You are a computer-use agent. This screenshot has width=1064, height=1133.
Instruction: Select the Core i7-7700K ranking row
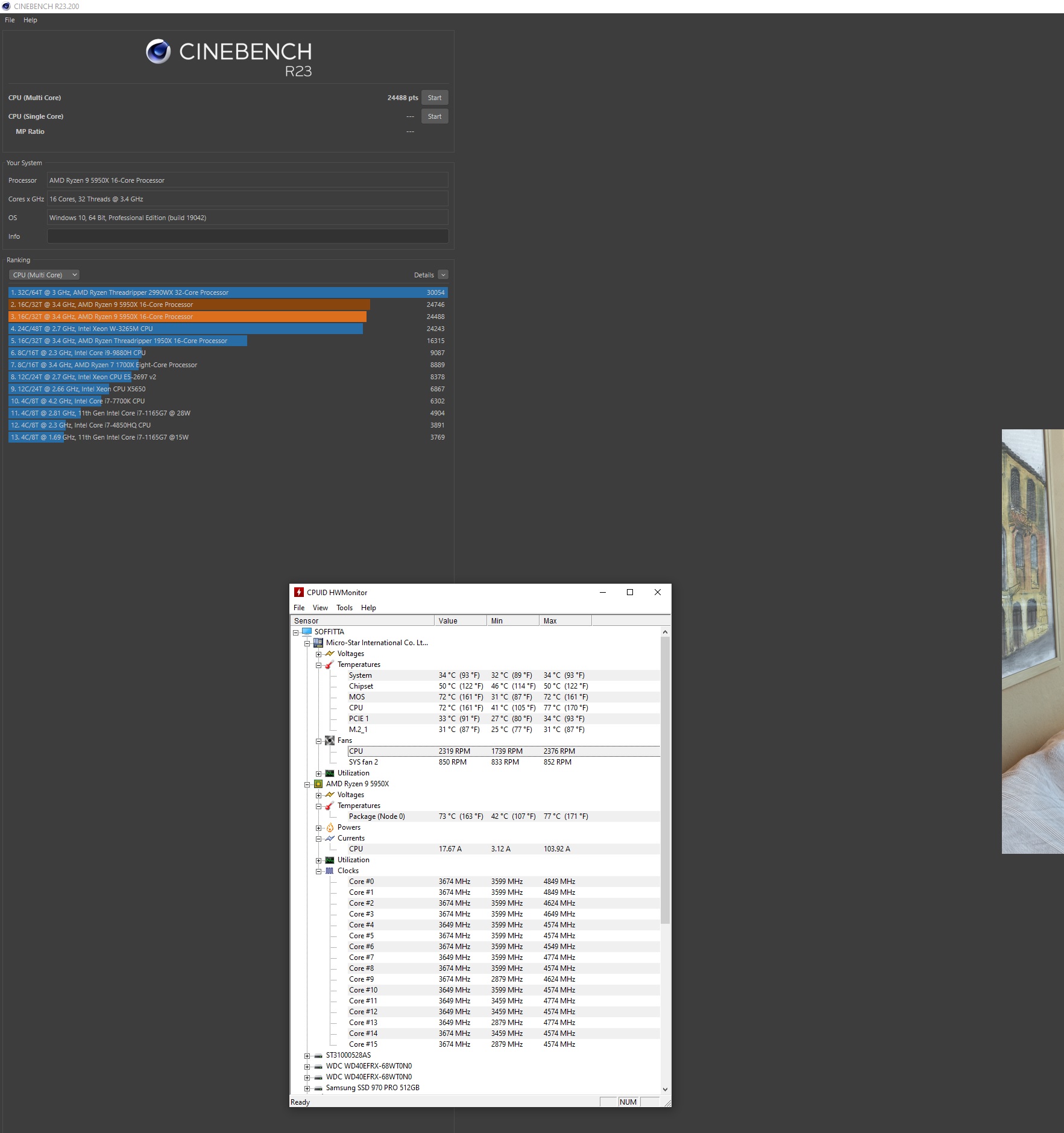pyautogui.click(x=228, y=401)
